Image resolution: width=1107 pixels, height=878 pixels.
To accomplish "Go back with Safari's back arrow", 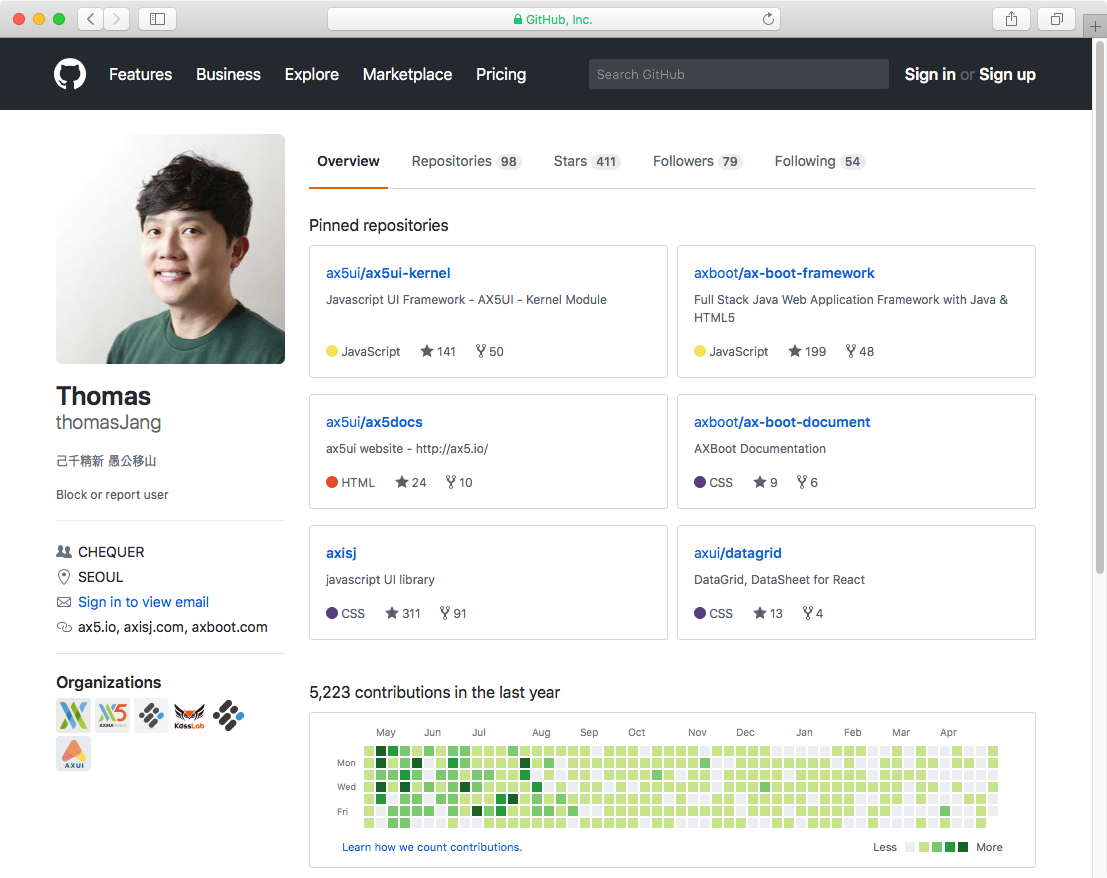I will [90, 19].
